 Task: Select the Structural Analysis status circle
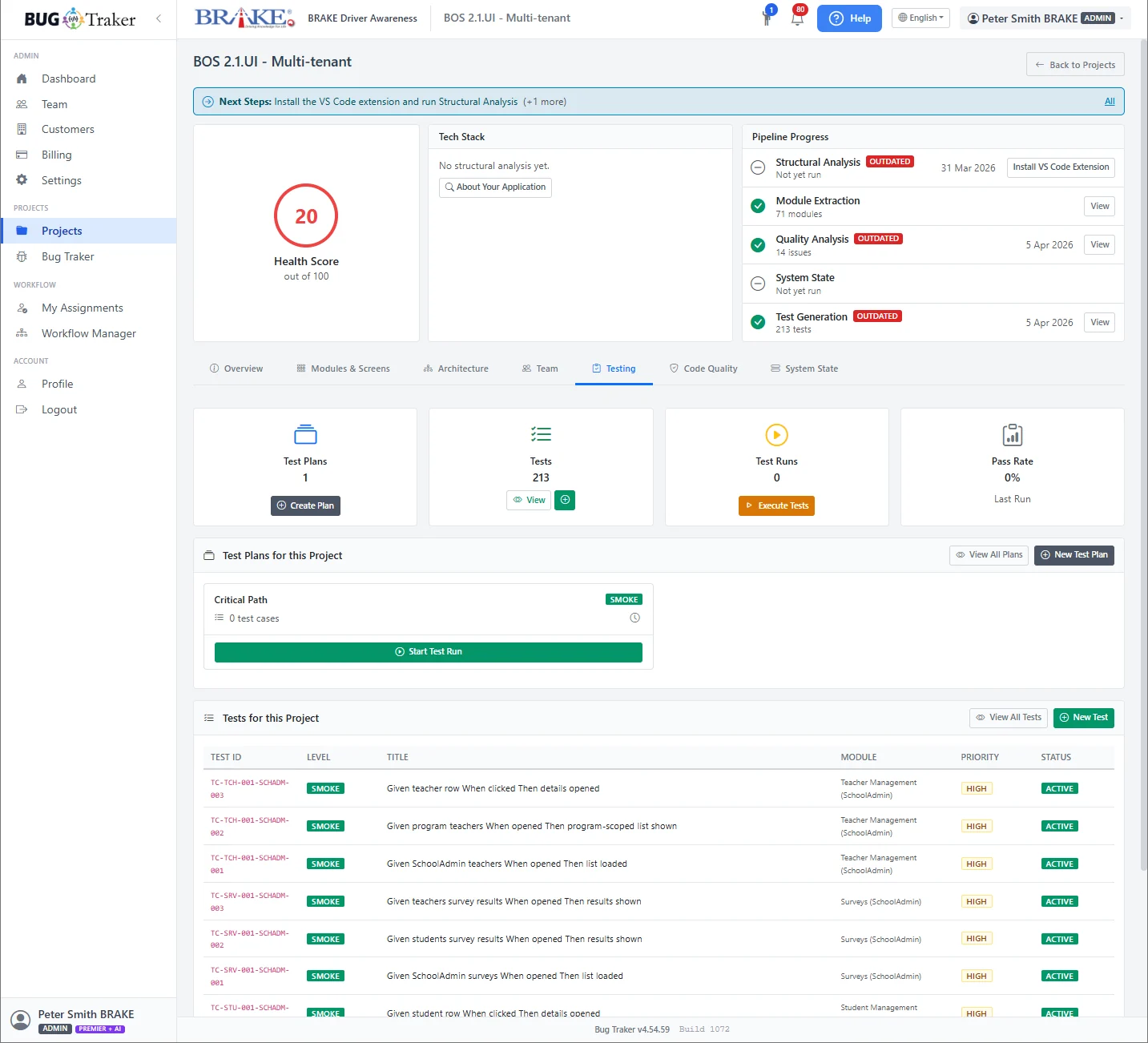click(758, 167)
